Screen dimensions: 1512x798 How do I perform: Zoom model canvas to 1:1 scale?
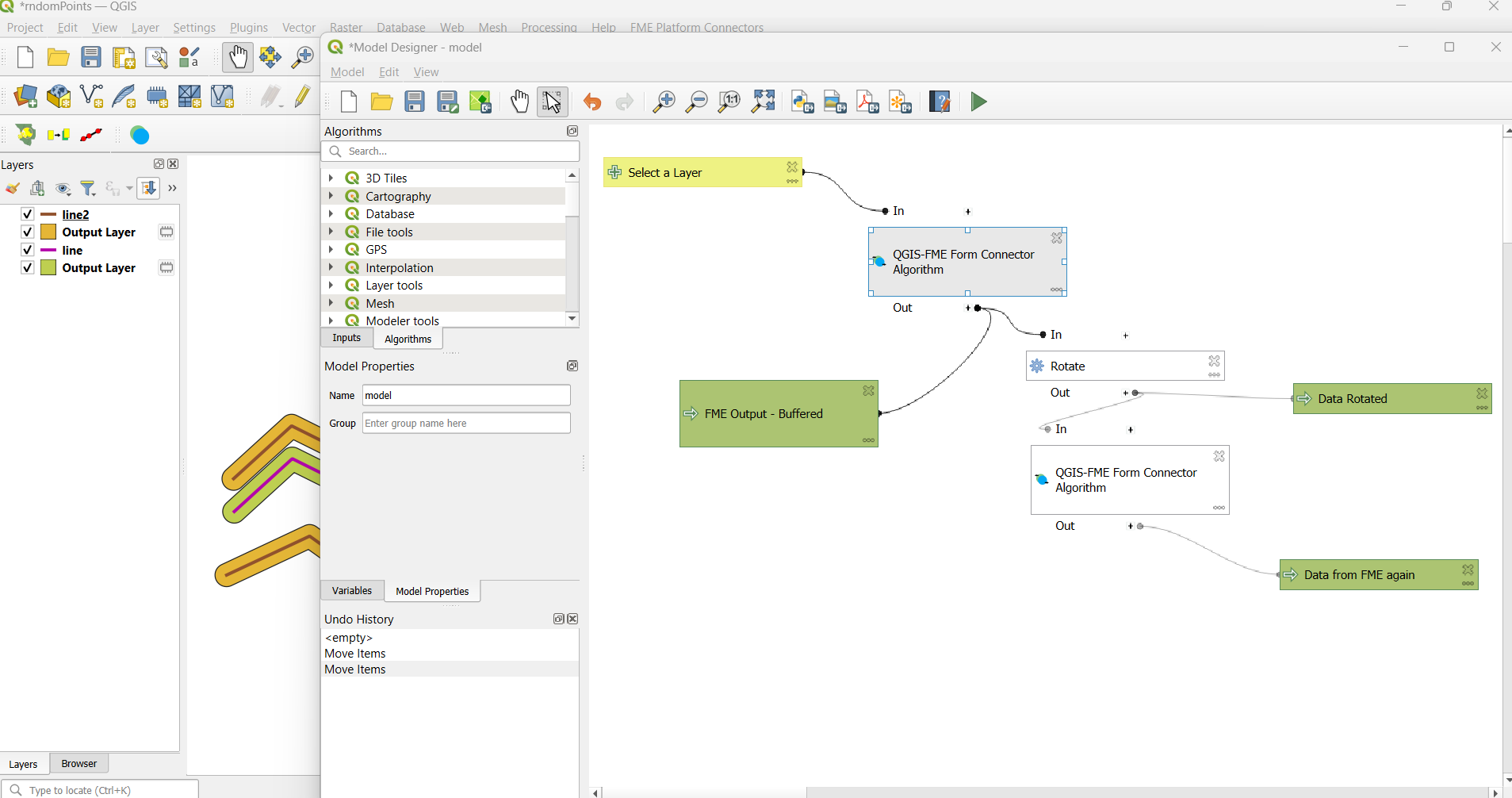(x=729, y=102)
